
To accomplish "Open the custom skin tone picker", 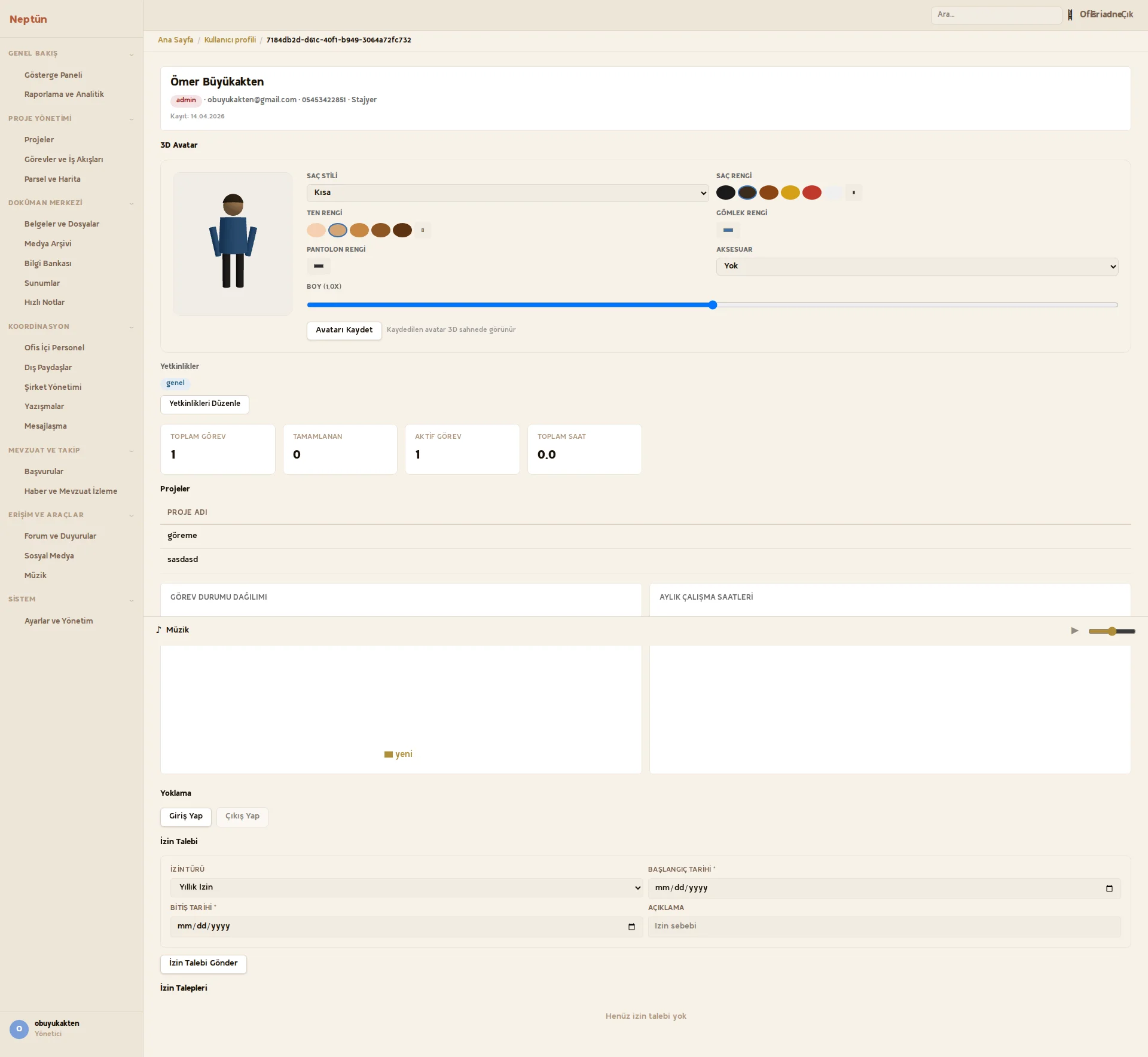I will click(423, 230).
